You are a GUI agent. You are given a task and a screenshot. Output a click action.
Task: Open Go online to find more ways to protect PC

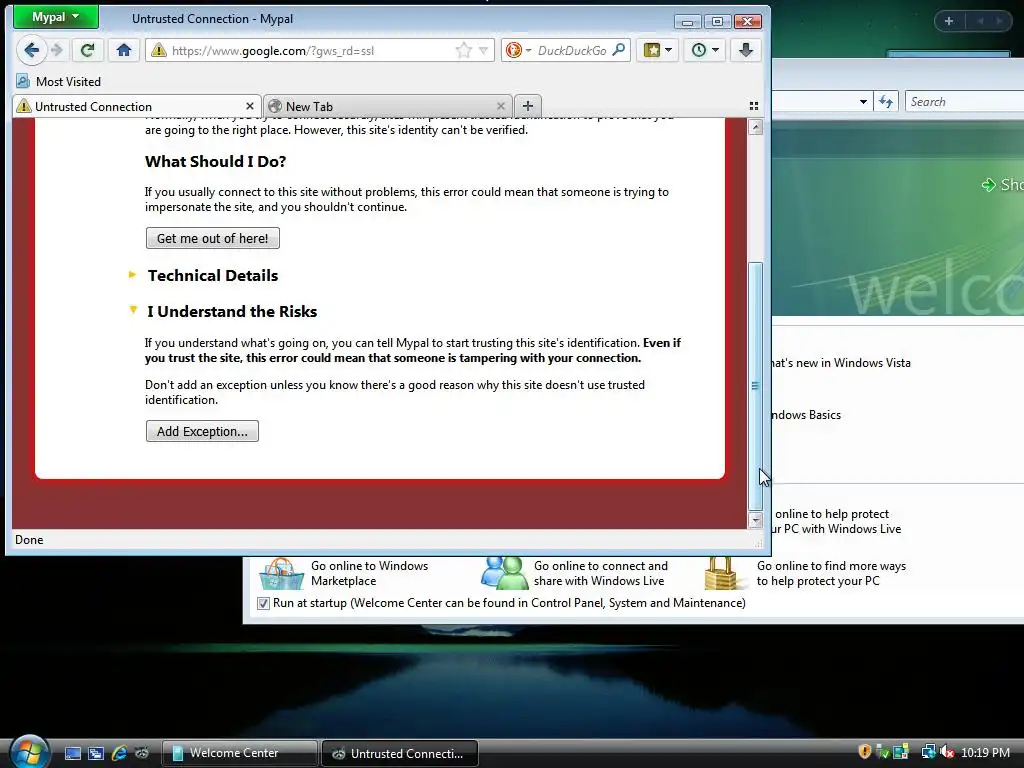805,573
